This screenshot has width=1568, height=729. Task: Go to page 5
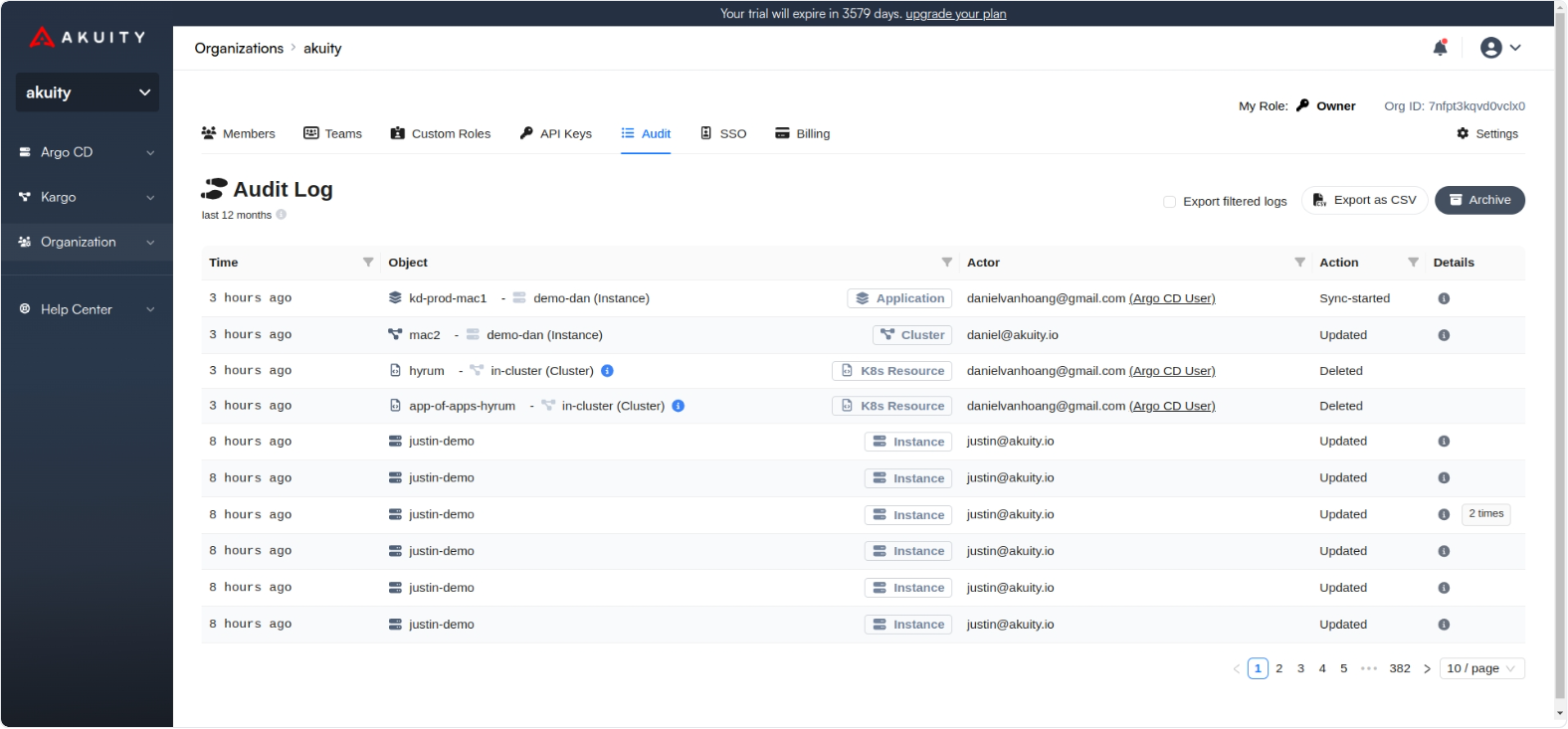(1343, 668)
